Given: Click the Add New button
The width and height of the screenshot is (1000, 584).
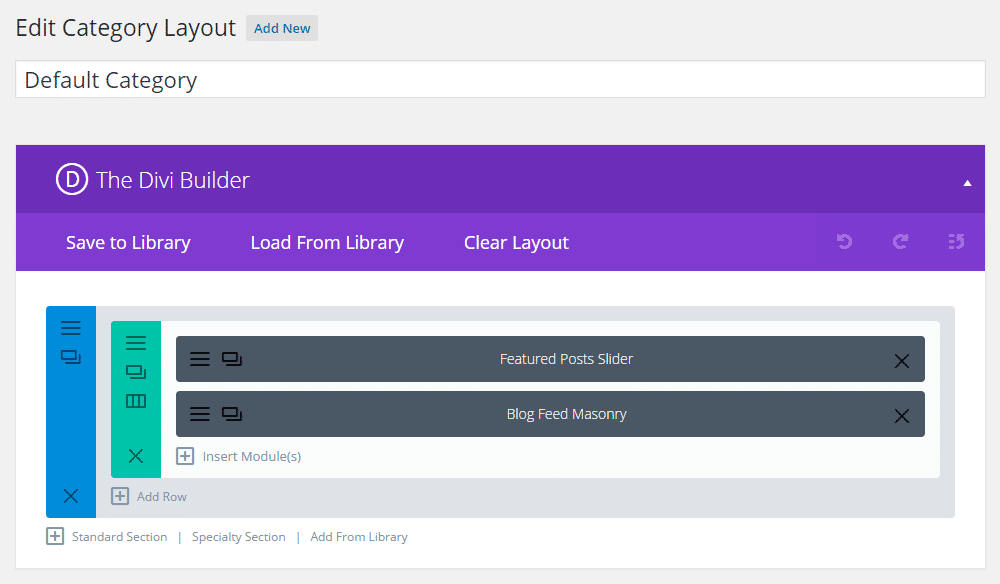Looking at the screenshot, I should tap(282, 28).
